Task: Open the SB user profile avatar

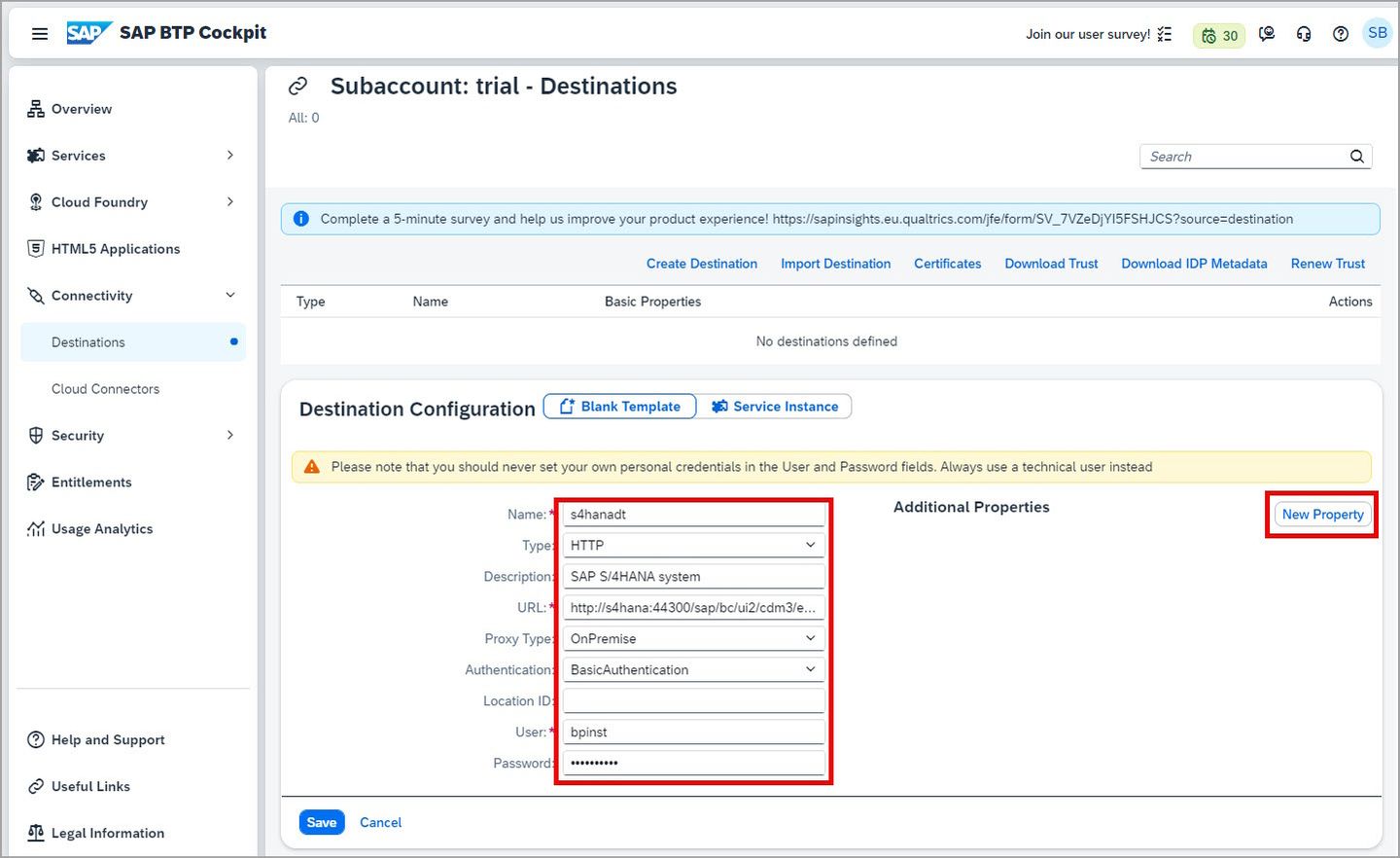Action: [1378, 32]
